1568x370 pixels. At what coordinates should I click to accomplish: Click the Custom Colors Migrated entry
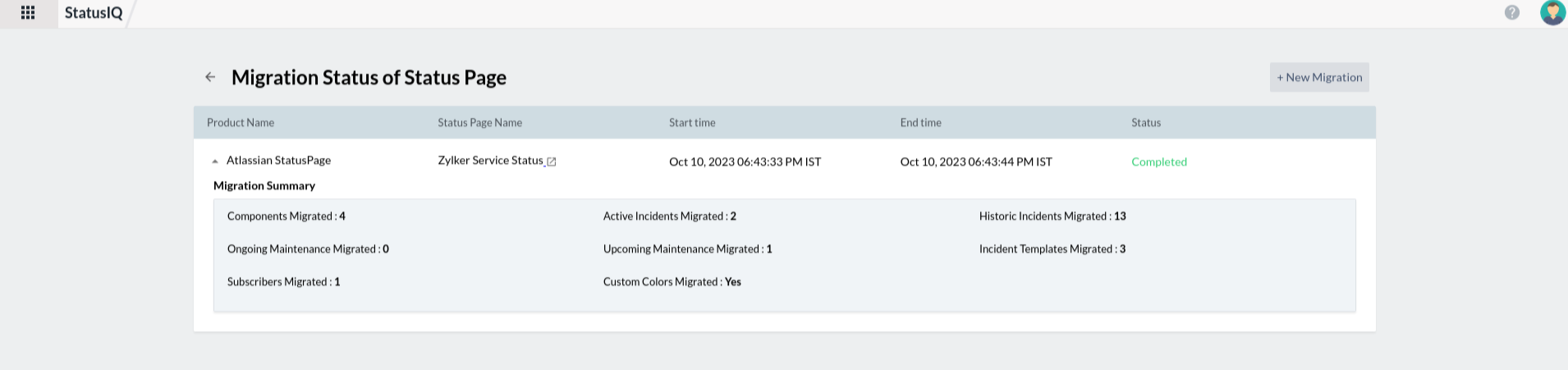[672, 282]
